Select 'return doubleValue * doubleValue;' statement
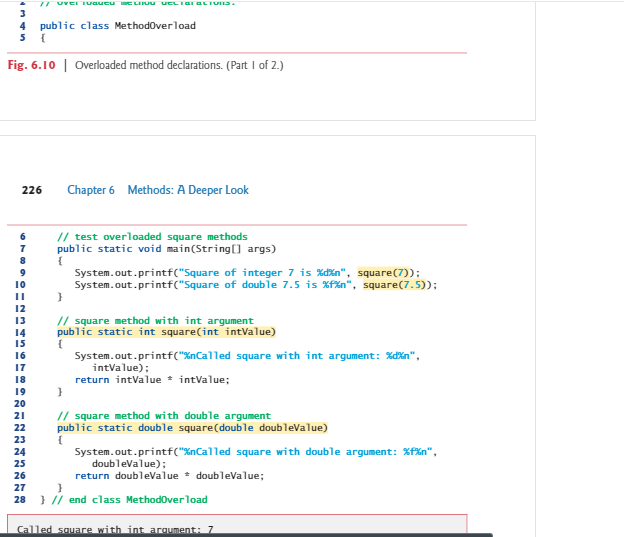Image resolution: width=624 pixels, height=537 pixels. pos(170,476)
